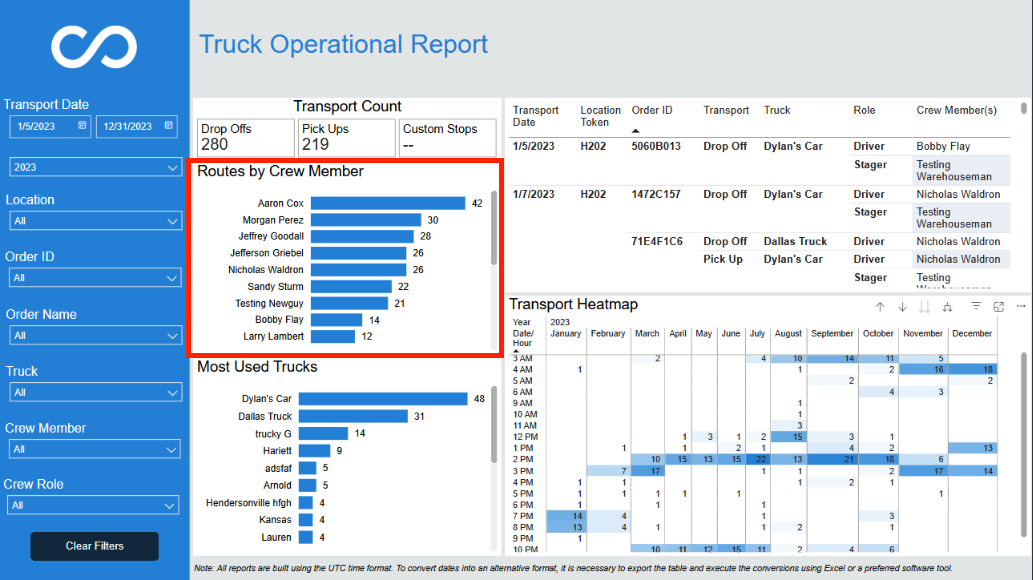Open the start date calendar picker icon
Image resolution: width=1033 pixels, height=580 pixels.
[82, 125]
